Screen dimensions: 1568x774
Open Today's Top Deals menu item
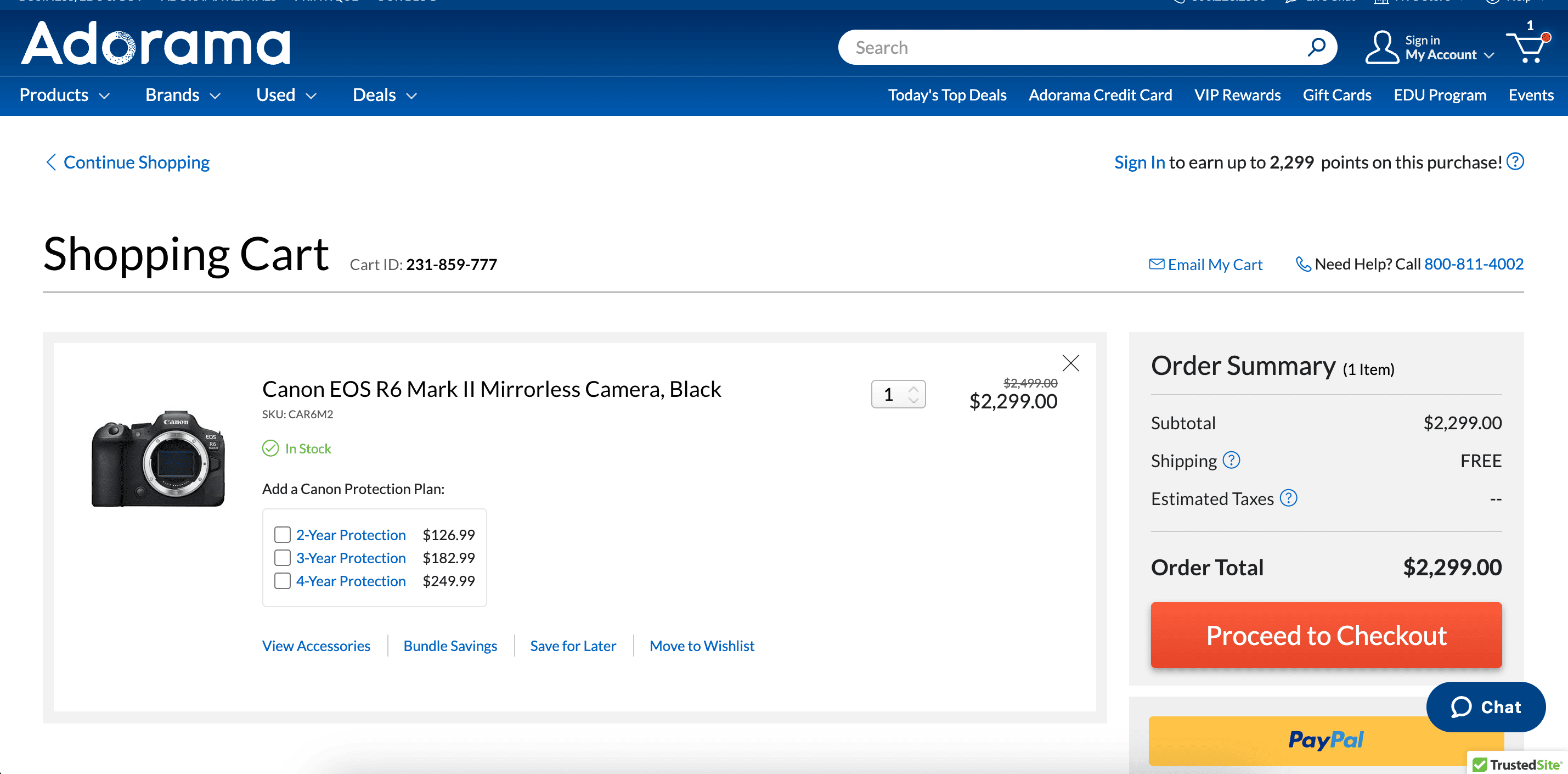point(946,95)
